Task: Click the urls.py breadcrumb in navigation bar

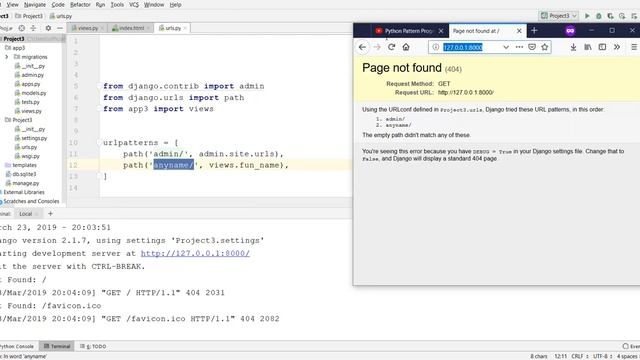Action: (x=60, y=16)
